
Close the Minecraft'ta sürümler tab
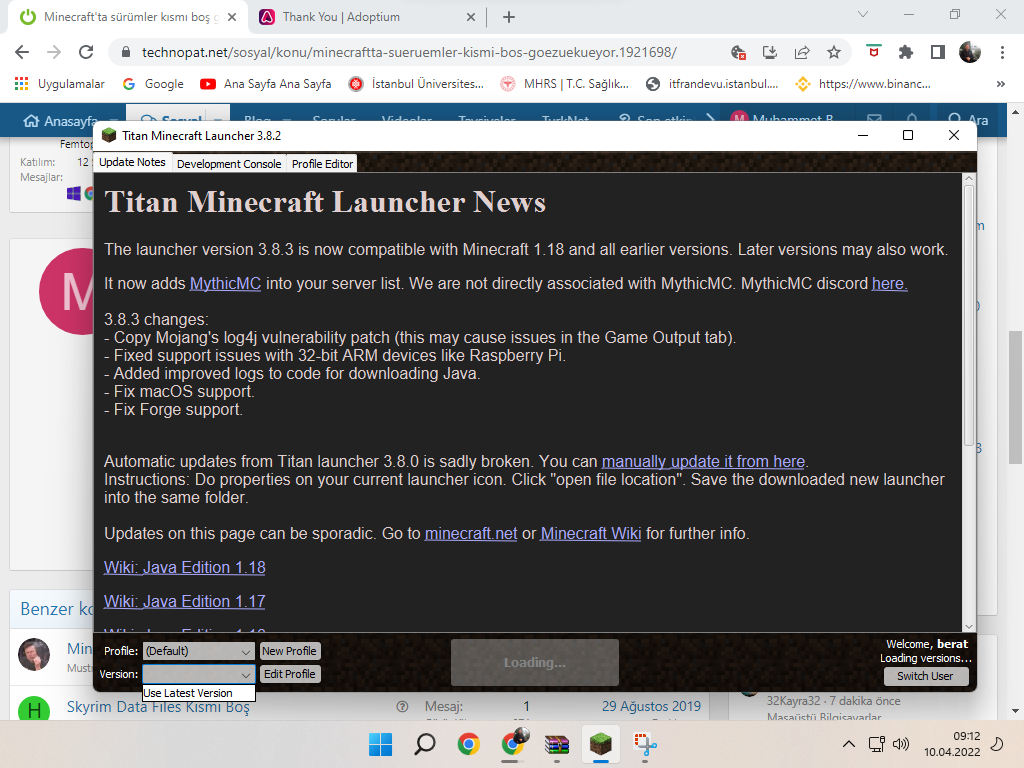tap(232, 17)
